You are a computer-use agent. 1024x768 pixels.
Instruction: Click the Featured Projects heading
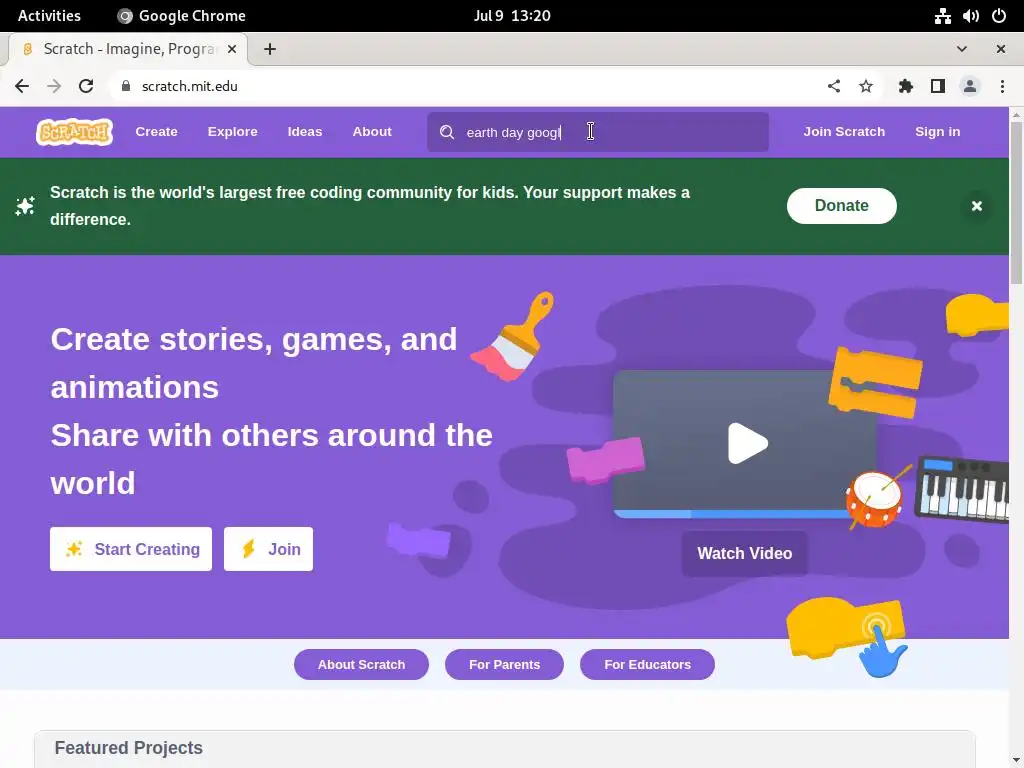tap(129, 748)
